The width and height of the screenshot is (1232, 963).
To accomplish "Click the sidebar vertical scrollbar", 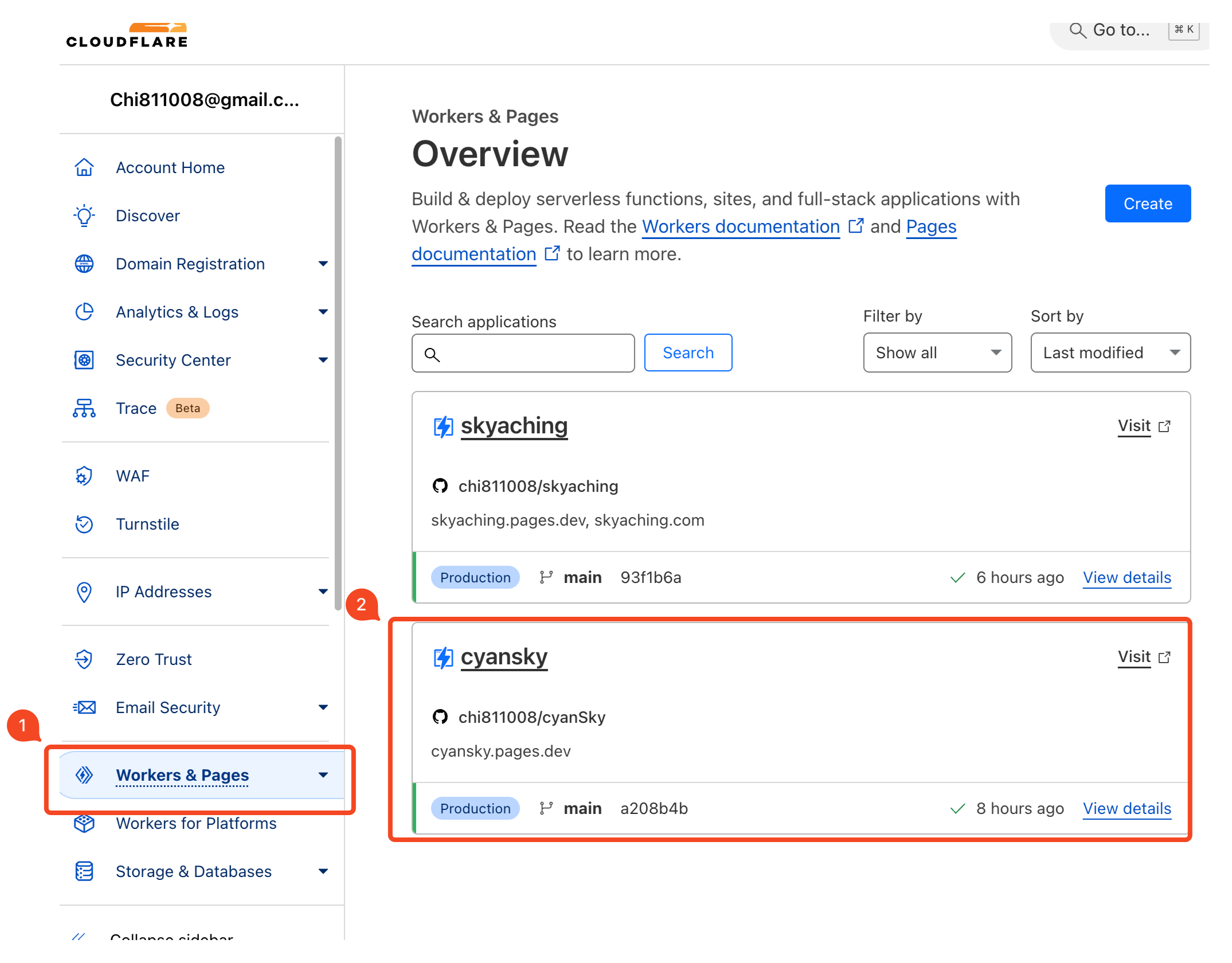I will [x=338, y=373].
